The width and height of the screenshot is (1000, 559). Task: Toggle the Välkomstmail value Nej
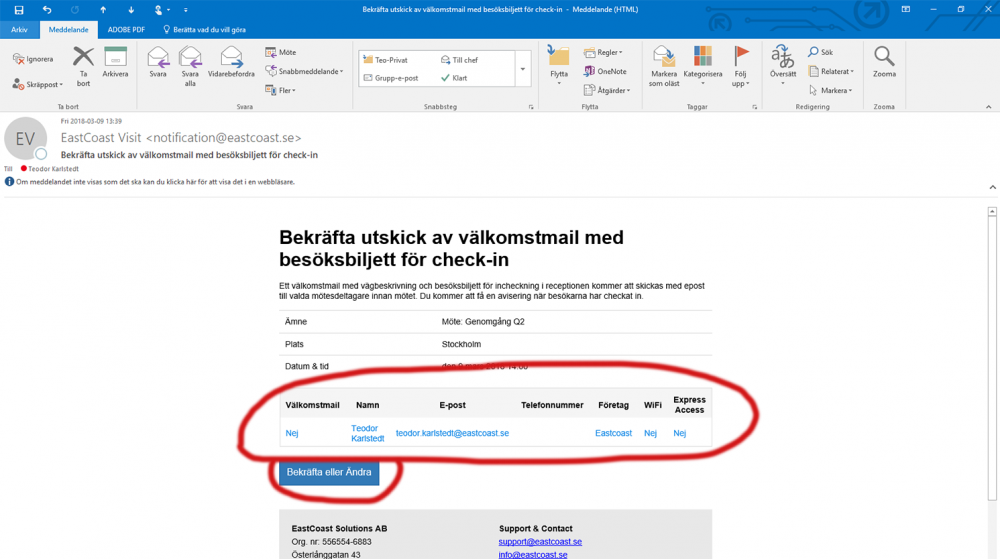click(292, 433)
